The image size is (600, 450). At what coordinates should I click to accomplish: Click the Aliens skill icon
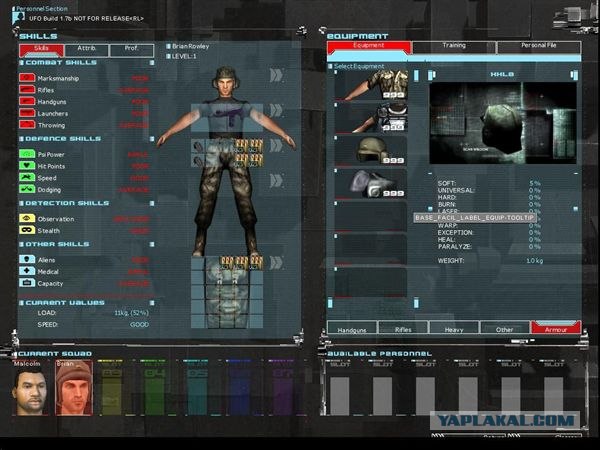point(26,259)
